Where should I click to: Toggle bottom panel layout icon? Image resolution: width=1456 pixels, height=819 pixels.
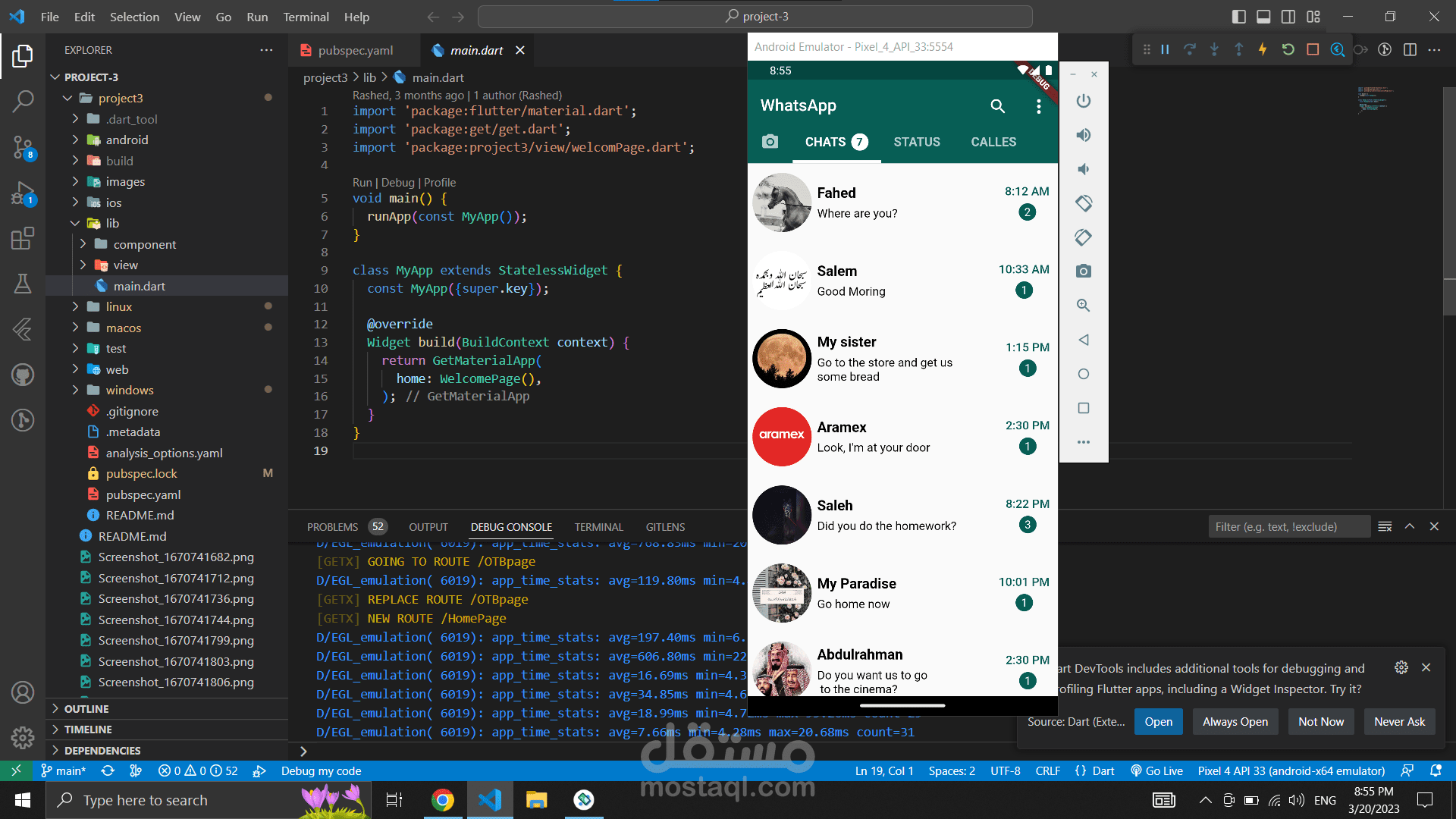click(x=1263, y=17)
